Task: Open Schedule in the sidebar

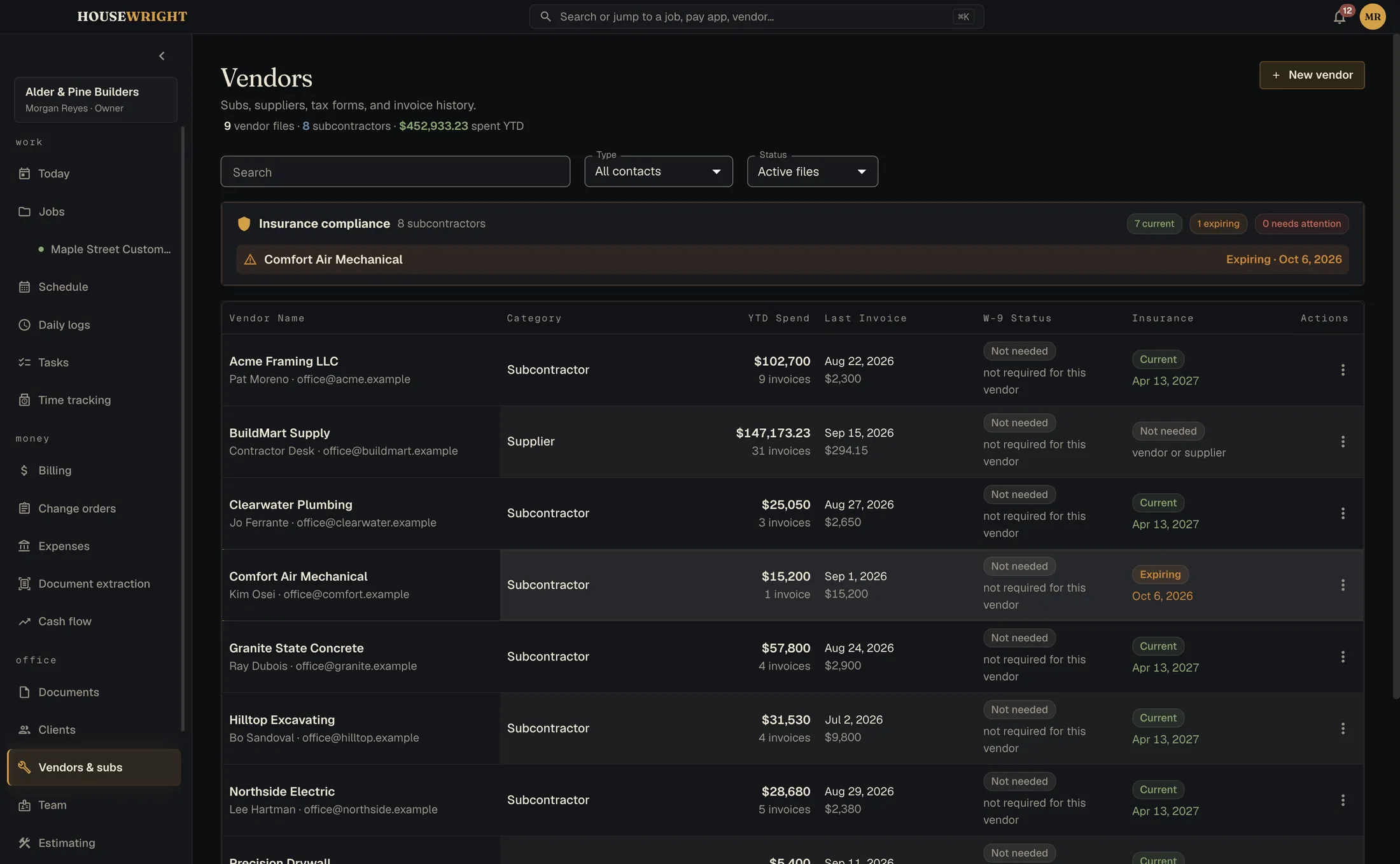Action: click(94, 287)
